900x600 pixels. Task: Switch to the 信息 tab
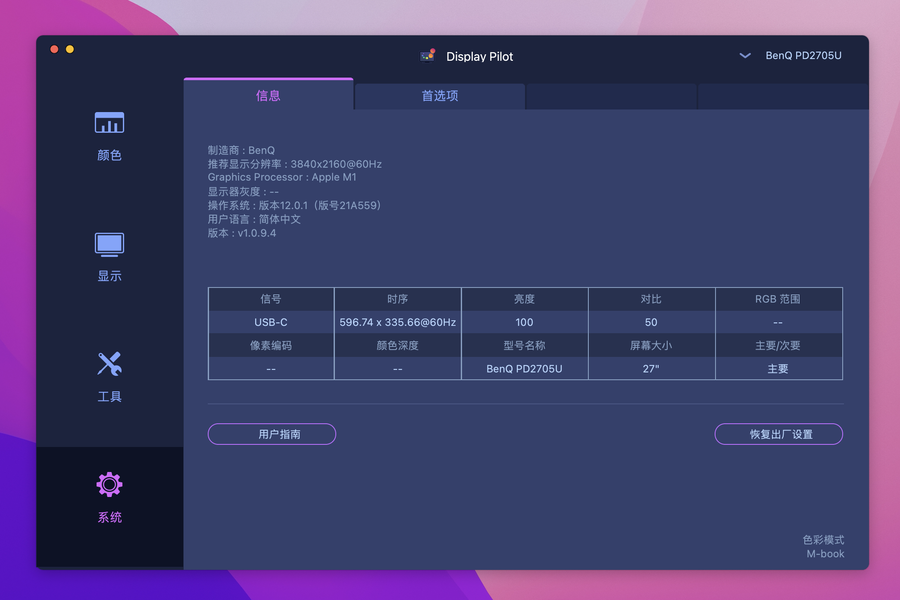[268, 96]
